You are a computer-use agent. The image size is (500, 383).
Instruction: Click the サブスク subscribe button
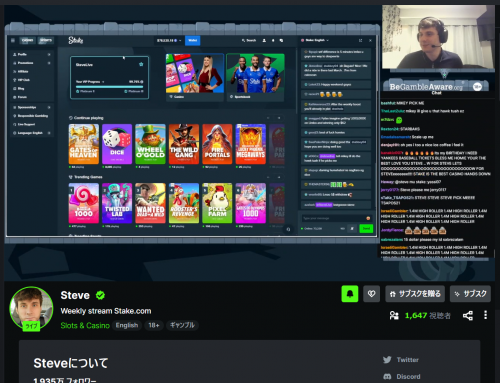pos(470,294)
